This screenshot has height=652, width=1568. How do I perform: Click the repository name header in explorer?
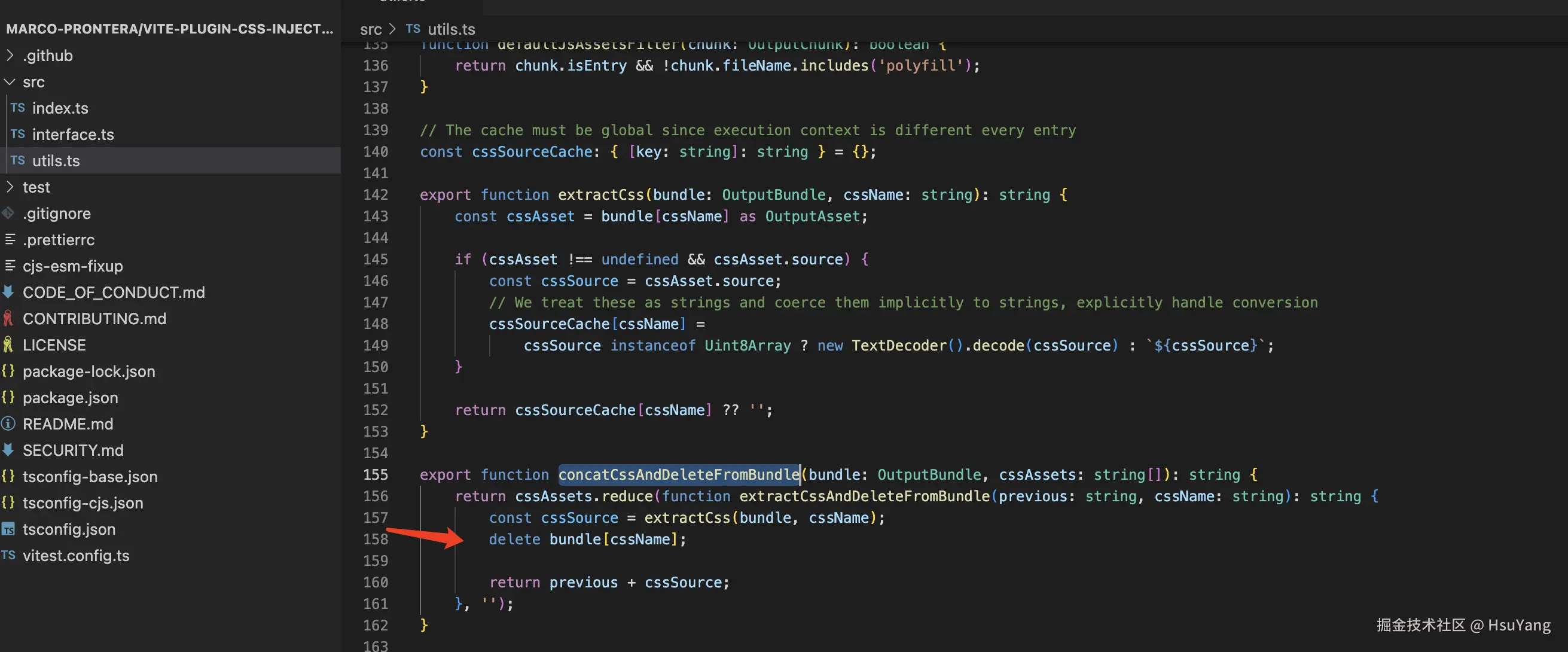(x=169, y=29)
